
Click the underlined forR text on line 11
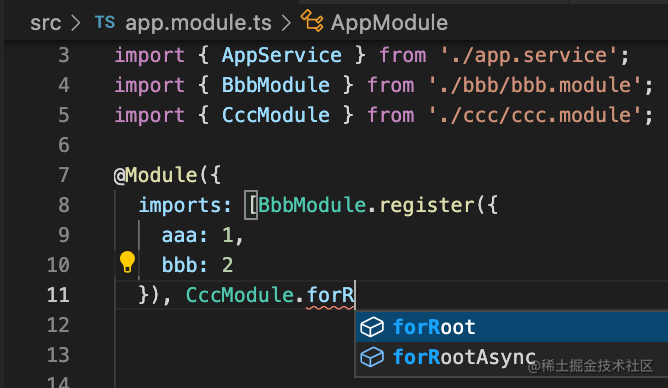[330, 295]
